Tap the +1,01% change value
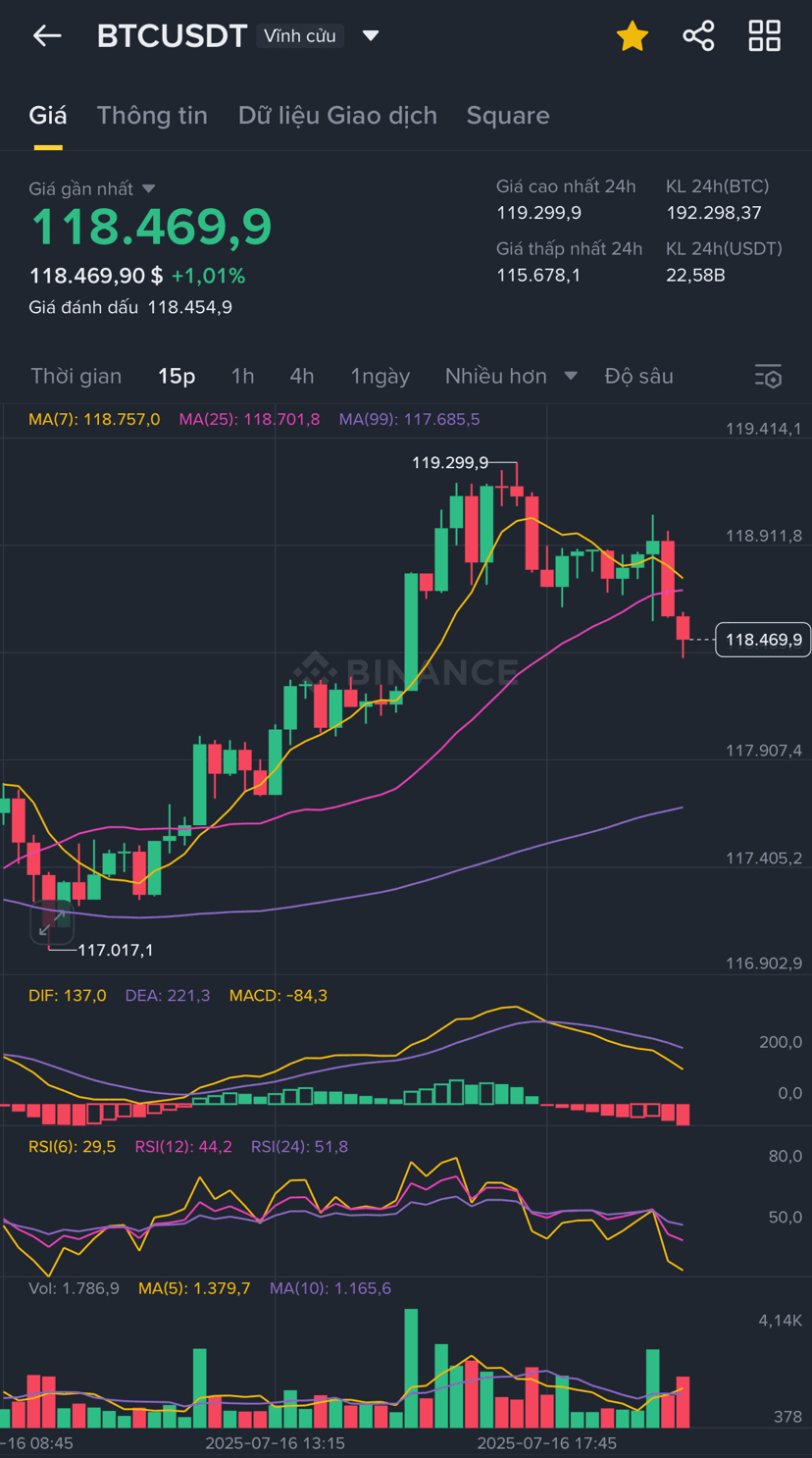This screenshot has width=812, height=1458. coord(209,276)
